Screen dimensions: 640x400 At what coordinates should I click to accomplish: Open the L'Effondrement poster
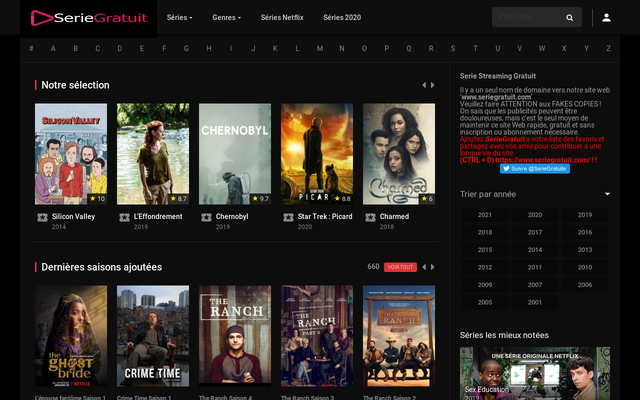click(153, 154)
